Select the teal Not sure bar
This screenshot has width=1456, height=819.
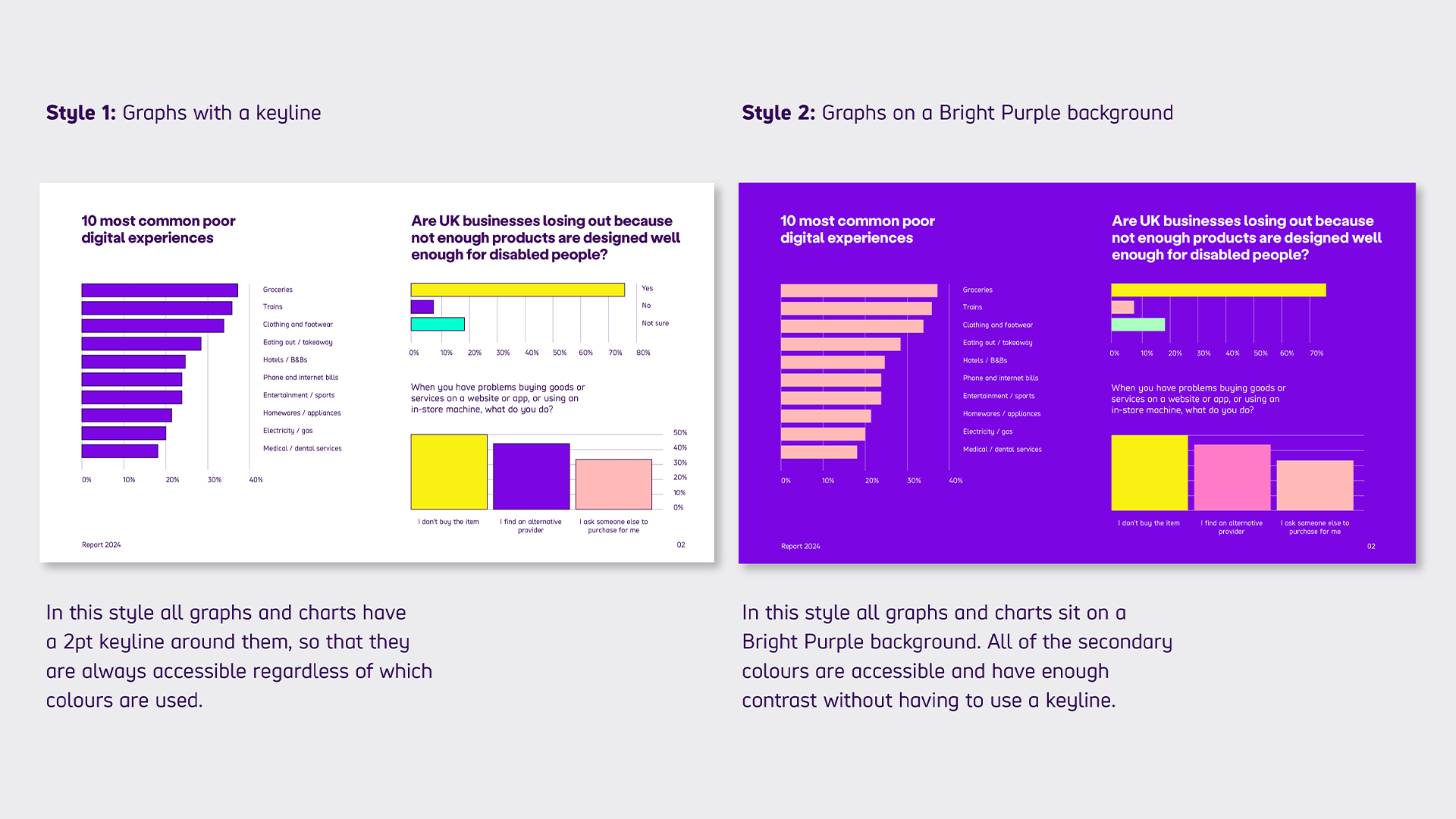point(438,324)
